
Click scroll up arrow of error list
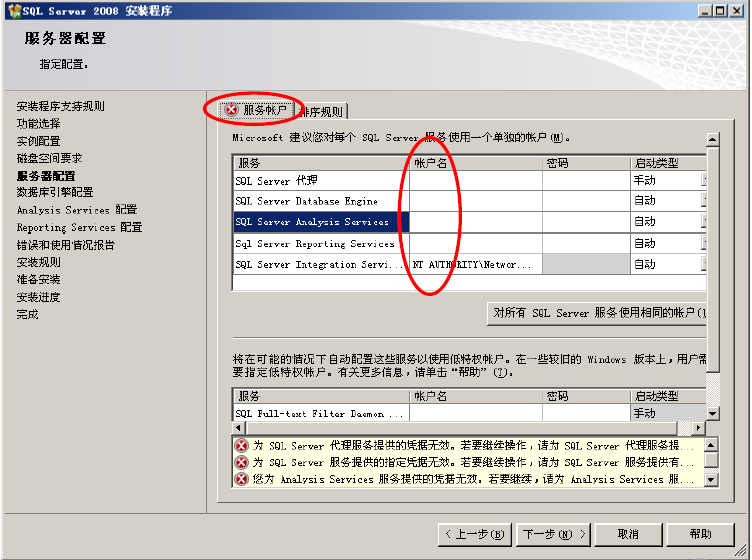(x=711, y=444)
